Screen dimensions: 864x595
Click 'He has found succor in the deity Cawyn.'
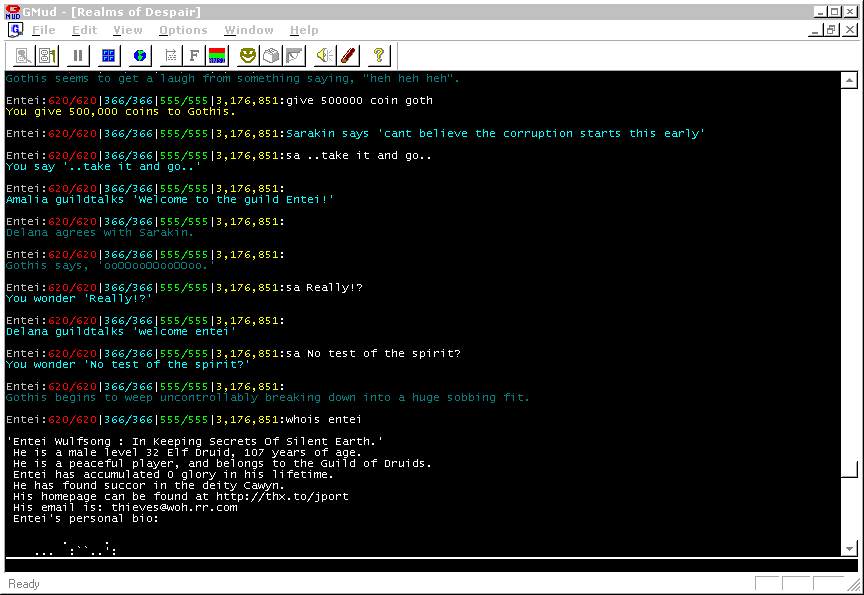[x=149, y=485]
